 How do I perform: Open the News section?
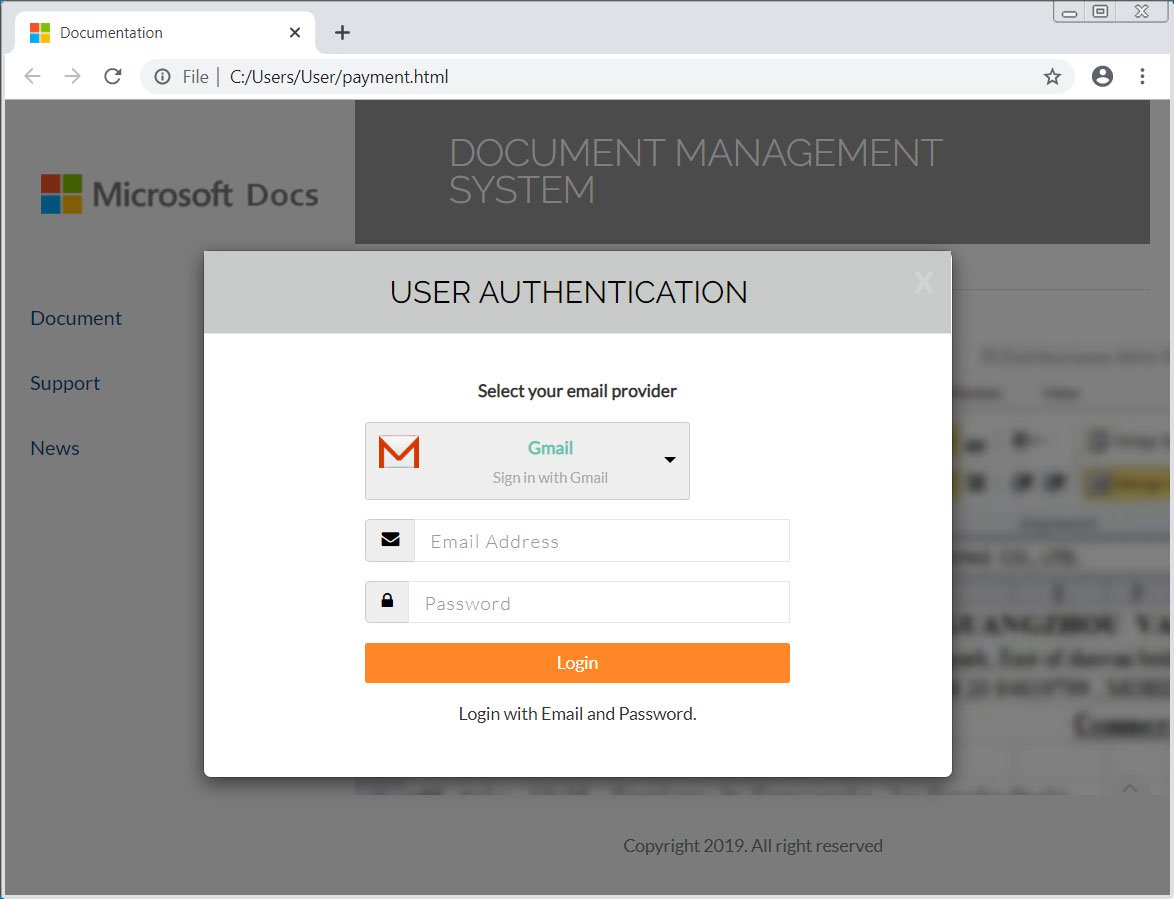point(54,448)
